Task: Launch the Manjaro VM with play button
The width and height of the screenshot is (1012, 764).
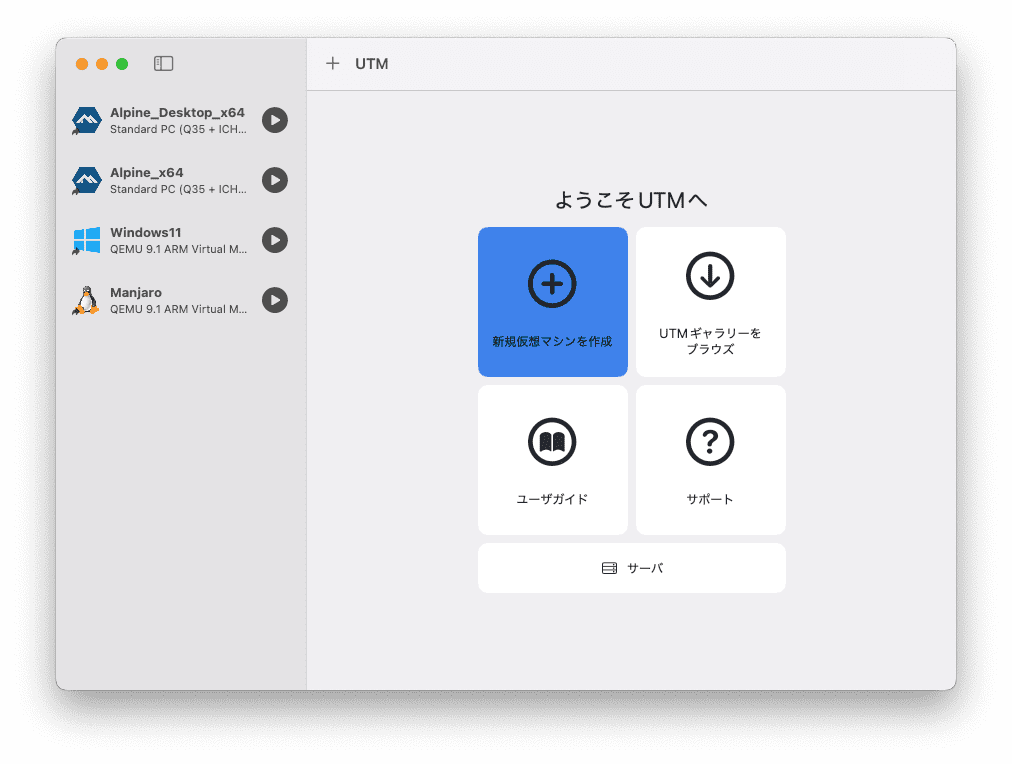Action: (275, 300)
